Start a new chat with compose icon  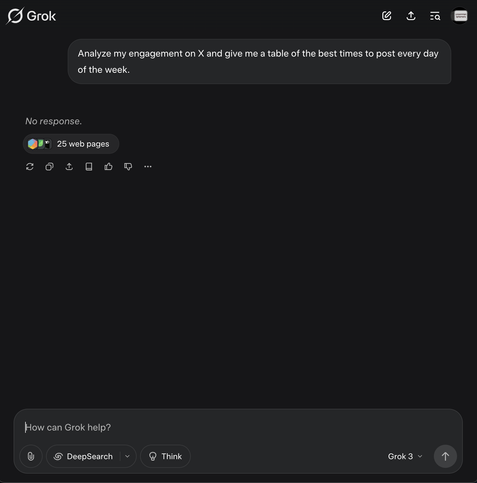coord(386,16)
